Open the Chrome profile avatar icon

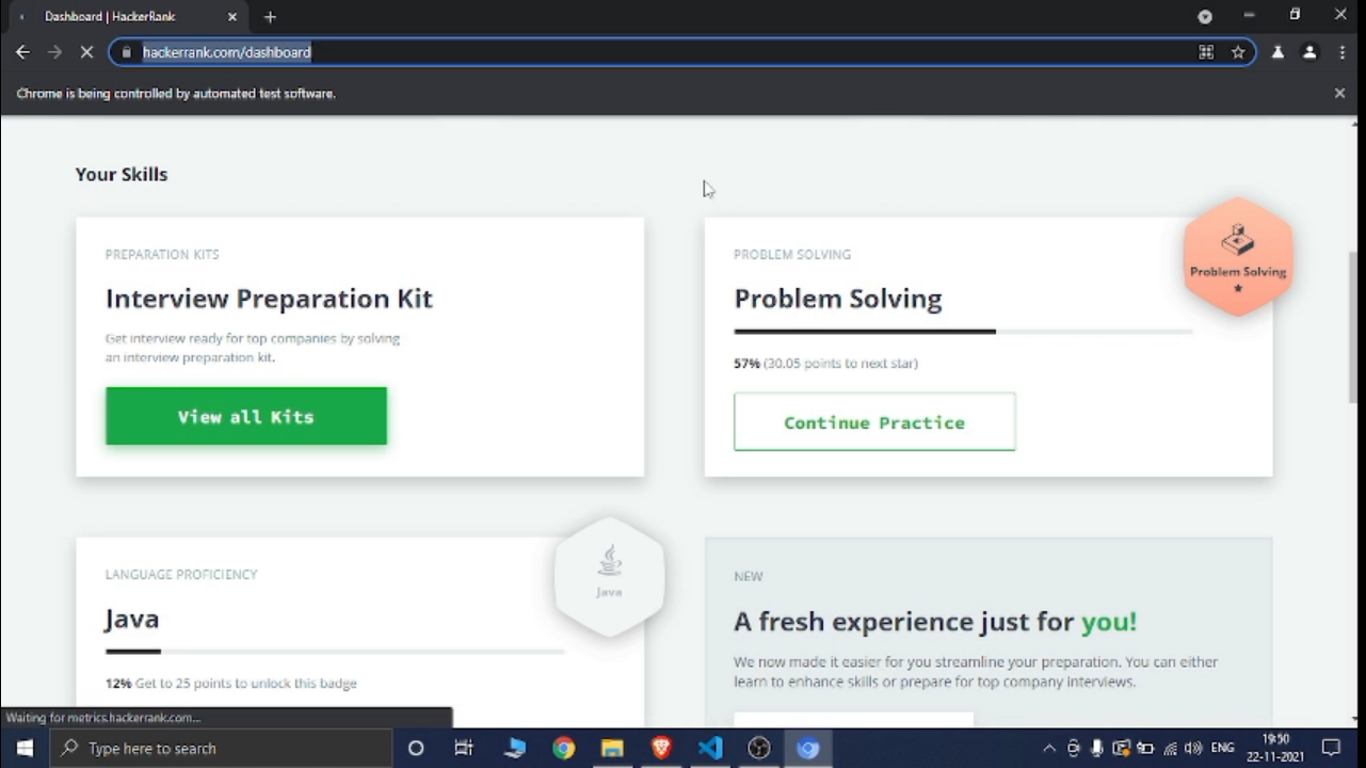pos(1309,52)
